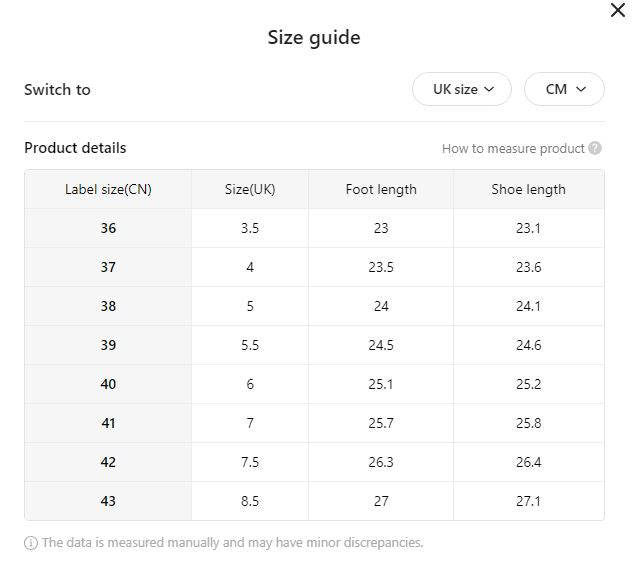Click the Size guide title
635x563 pixels.
point(314,38)
